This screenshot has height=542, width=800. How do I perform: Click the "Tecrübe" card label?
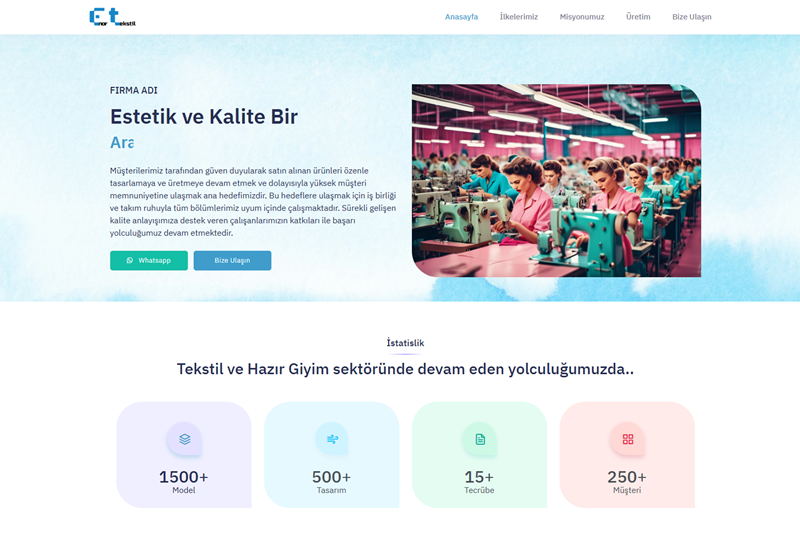(x=479, y=490)
